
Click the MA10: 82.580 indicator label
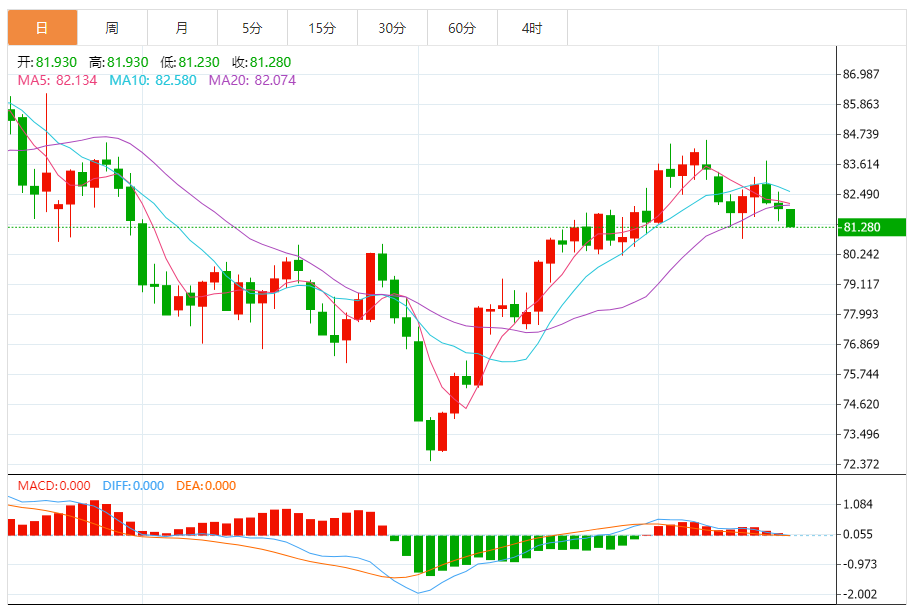point(153,80)
